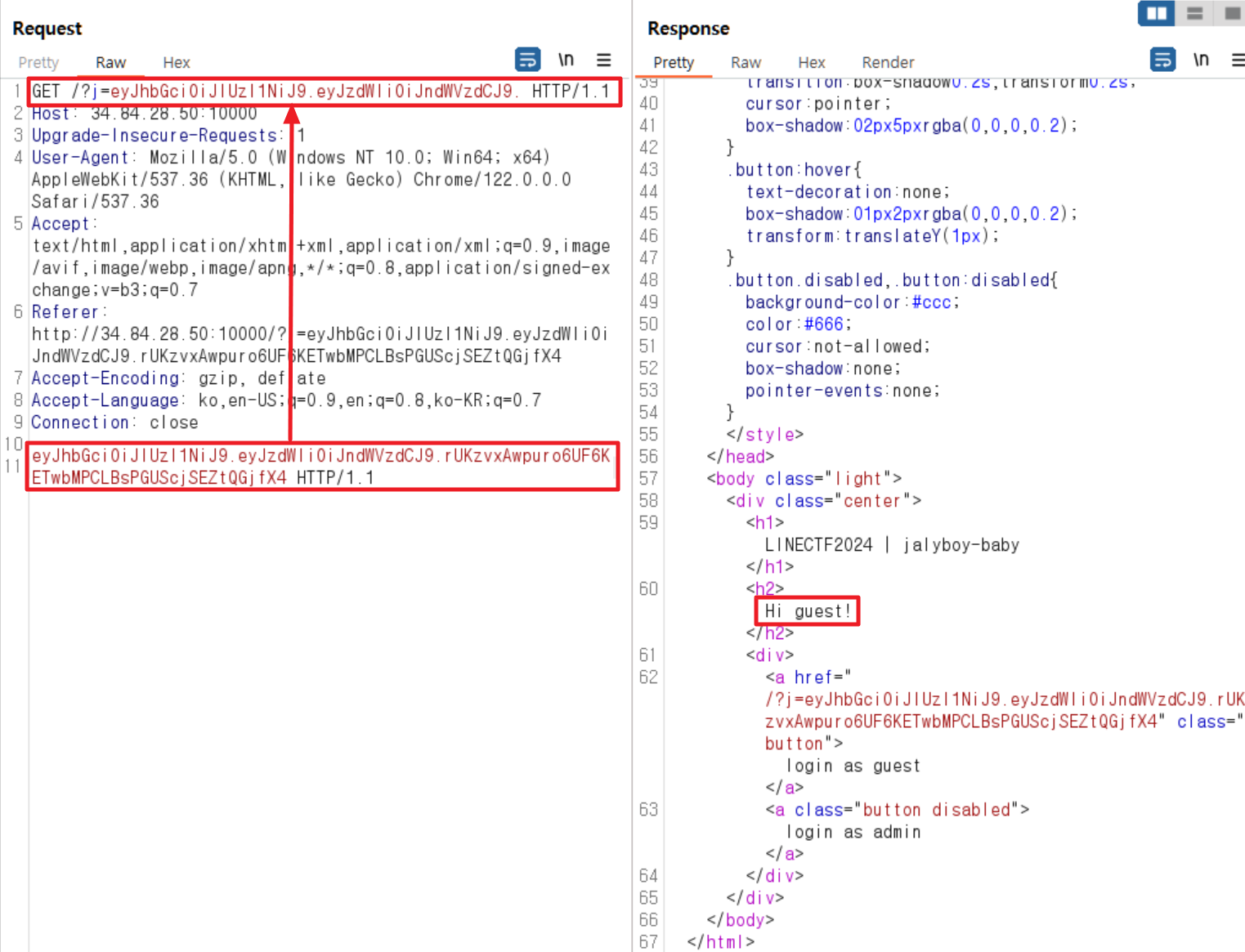Viewport: 1245px width, 952px height.
Task: Click the .button:hover{ CSS line
Action: click(x=794, y=170)
